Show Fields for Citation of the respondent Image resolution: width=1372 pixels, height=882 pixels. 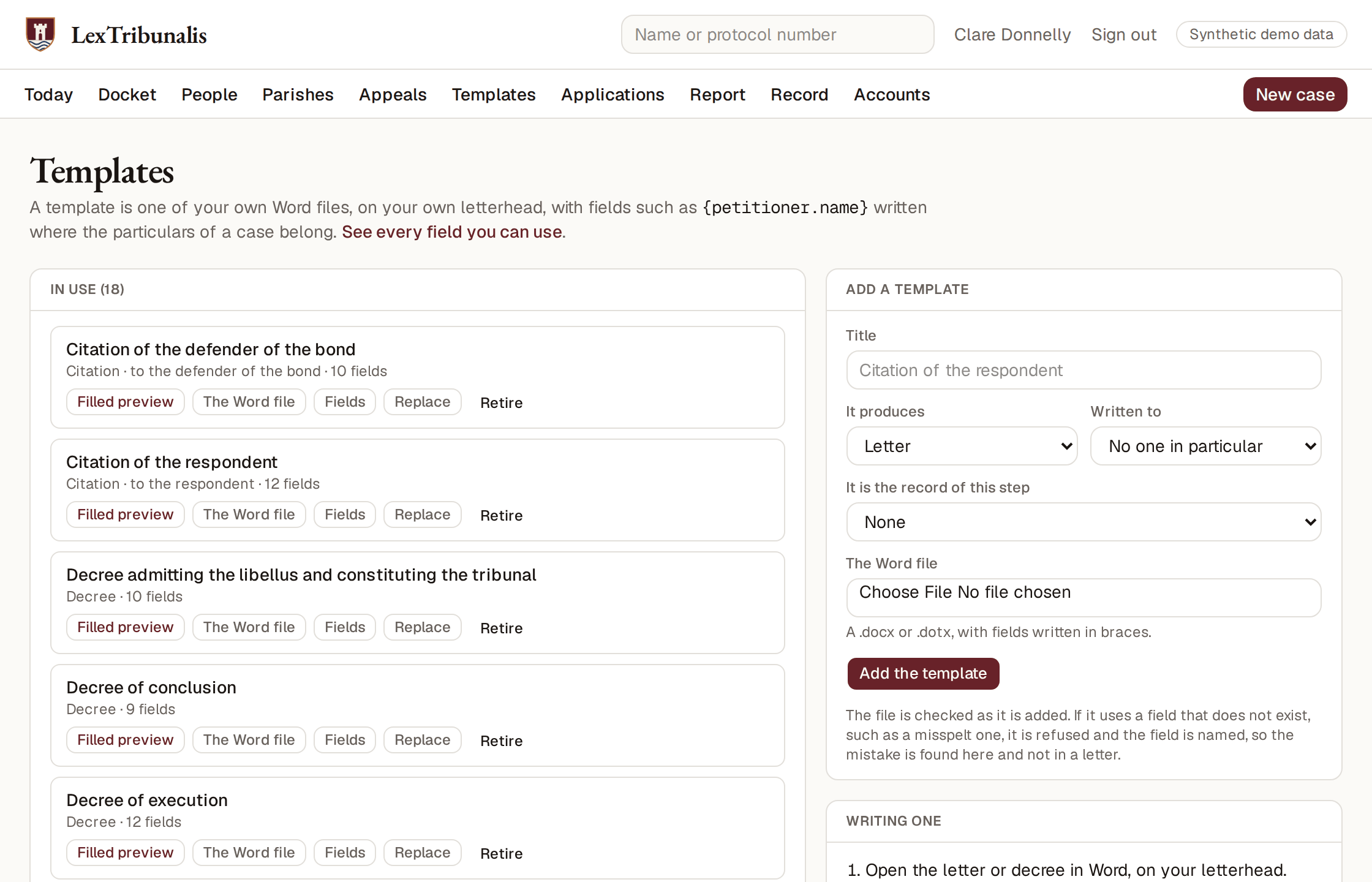click(x=345, y=514)
